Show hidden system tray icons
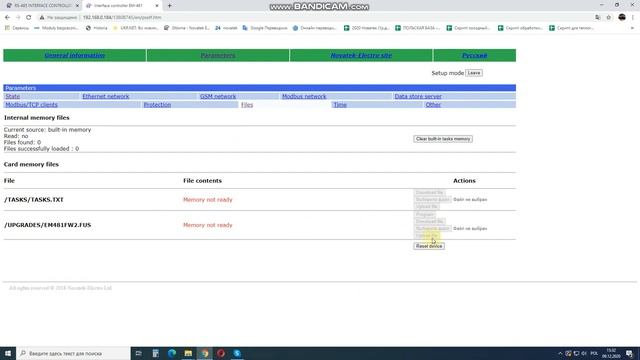The height and width of the screenshot is (360, 640). coord(560,353)
